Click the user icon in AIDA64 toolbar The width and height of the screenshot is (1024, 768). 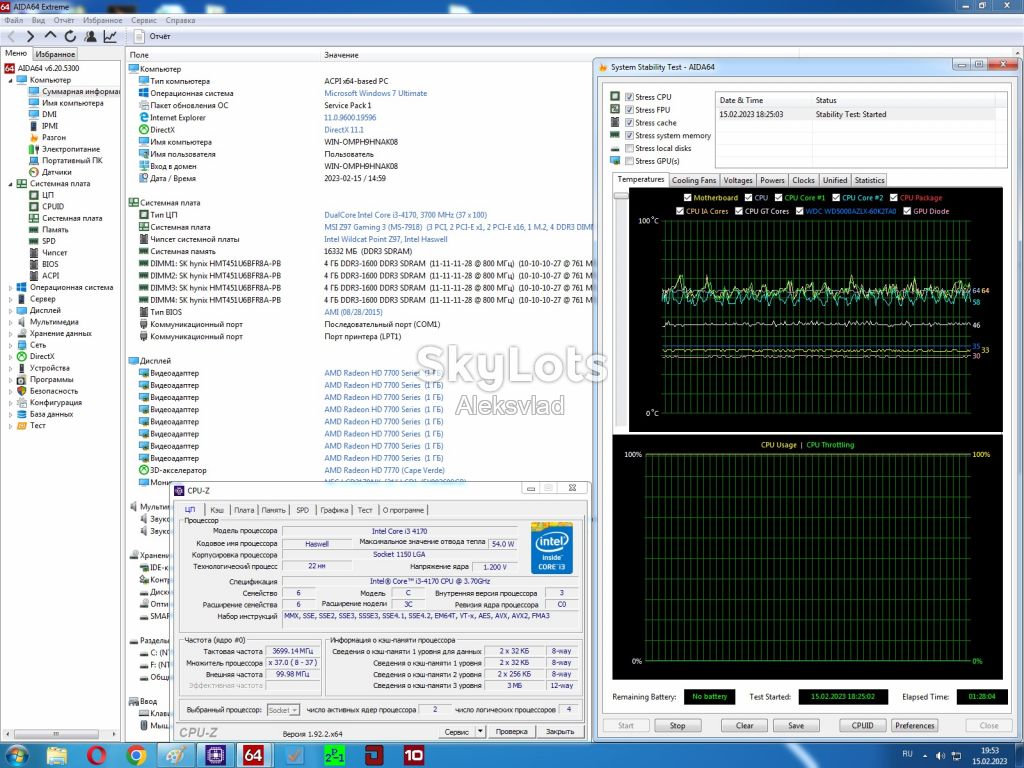(x=90, y=37)
